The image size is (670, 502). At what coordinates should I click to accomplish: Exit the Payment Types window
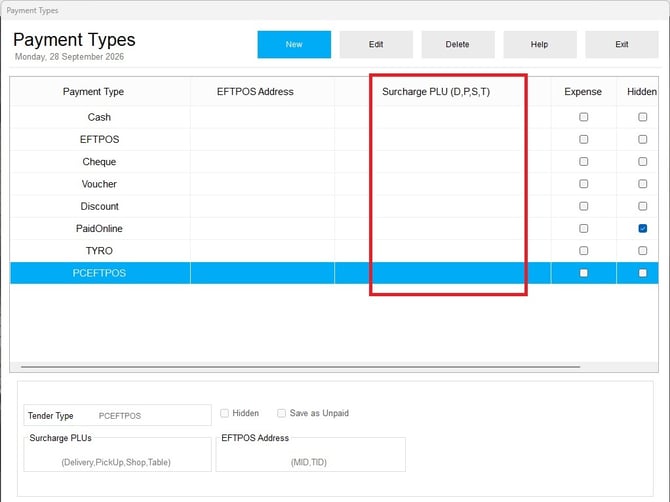622,44
